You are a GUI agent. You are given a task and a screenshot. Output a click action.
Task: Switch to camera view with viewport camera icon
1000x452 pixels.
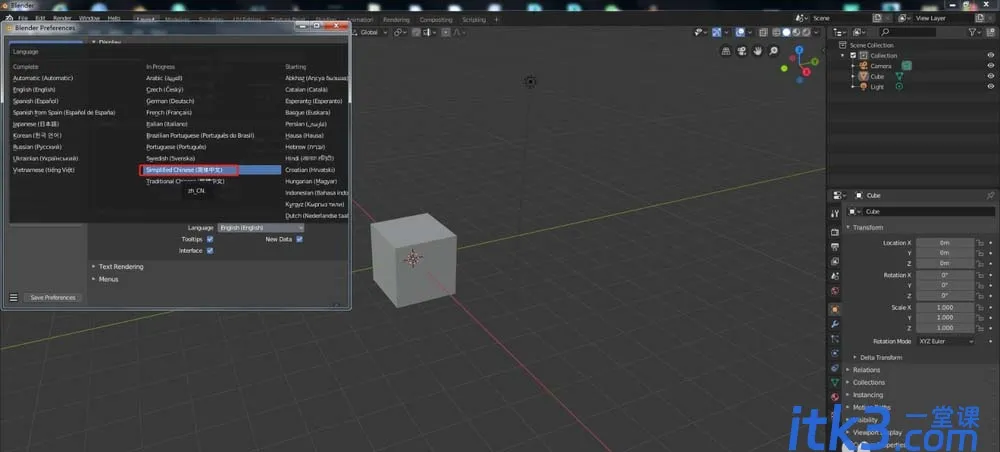click(742, 51)
